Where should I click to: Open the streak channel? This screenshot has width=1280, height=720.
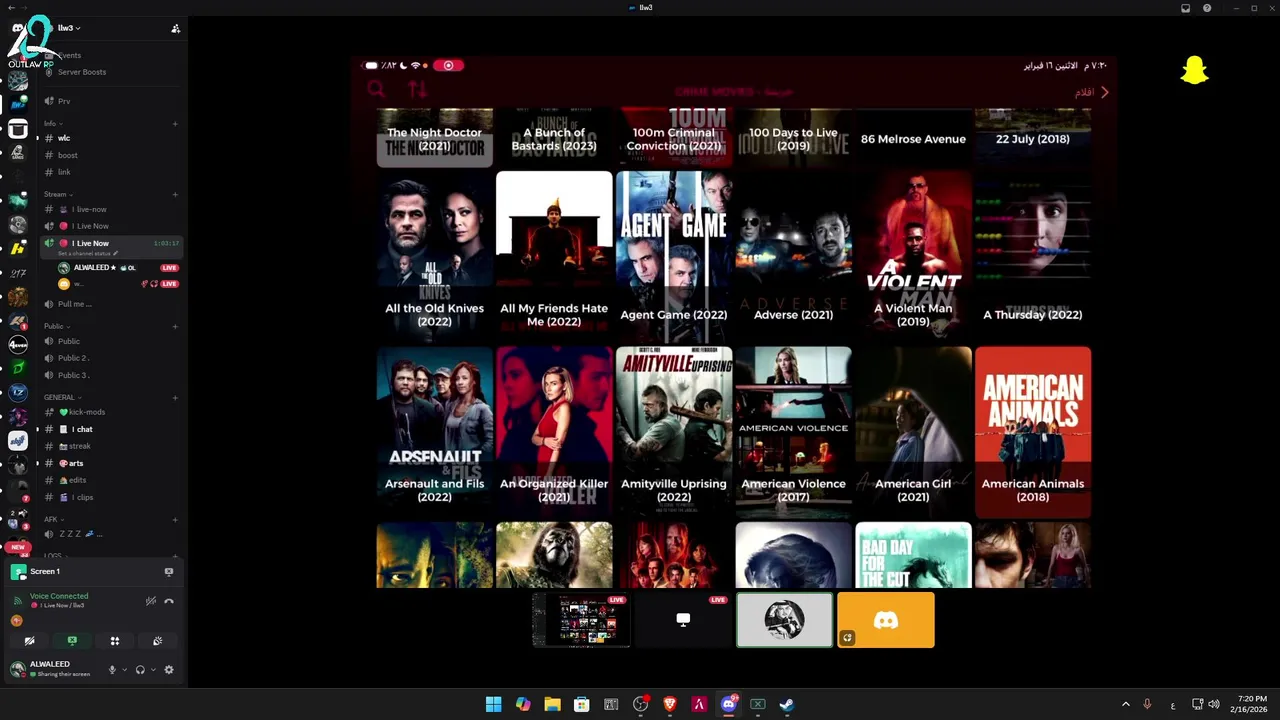coord(79,446)
